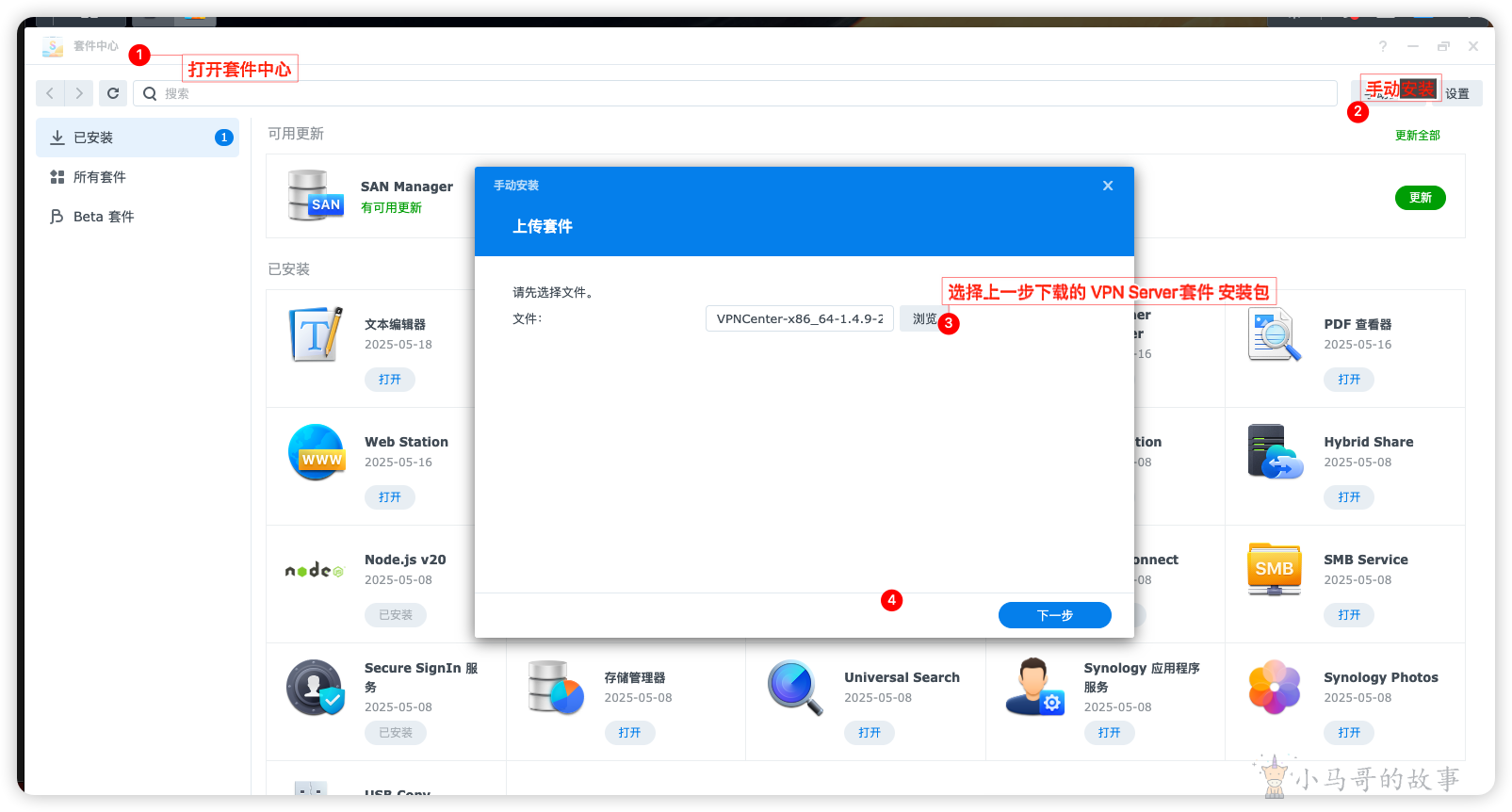Close the 手动安装 dialog
The width and height of the screenshot is (1512, 812).
point(1108,186)
